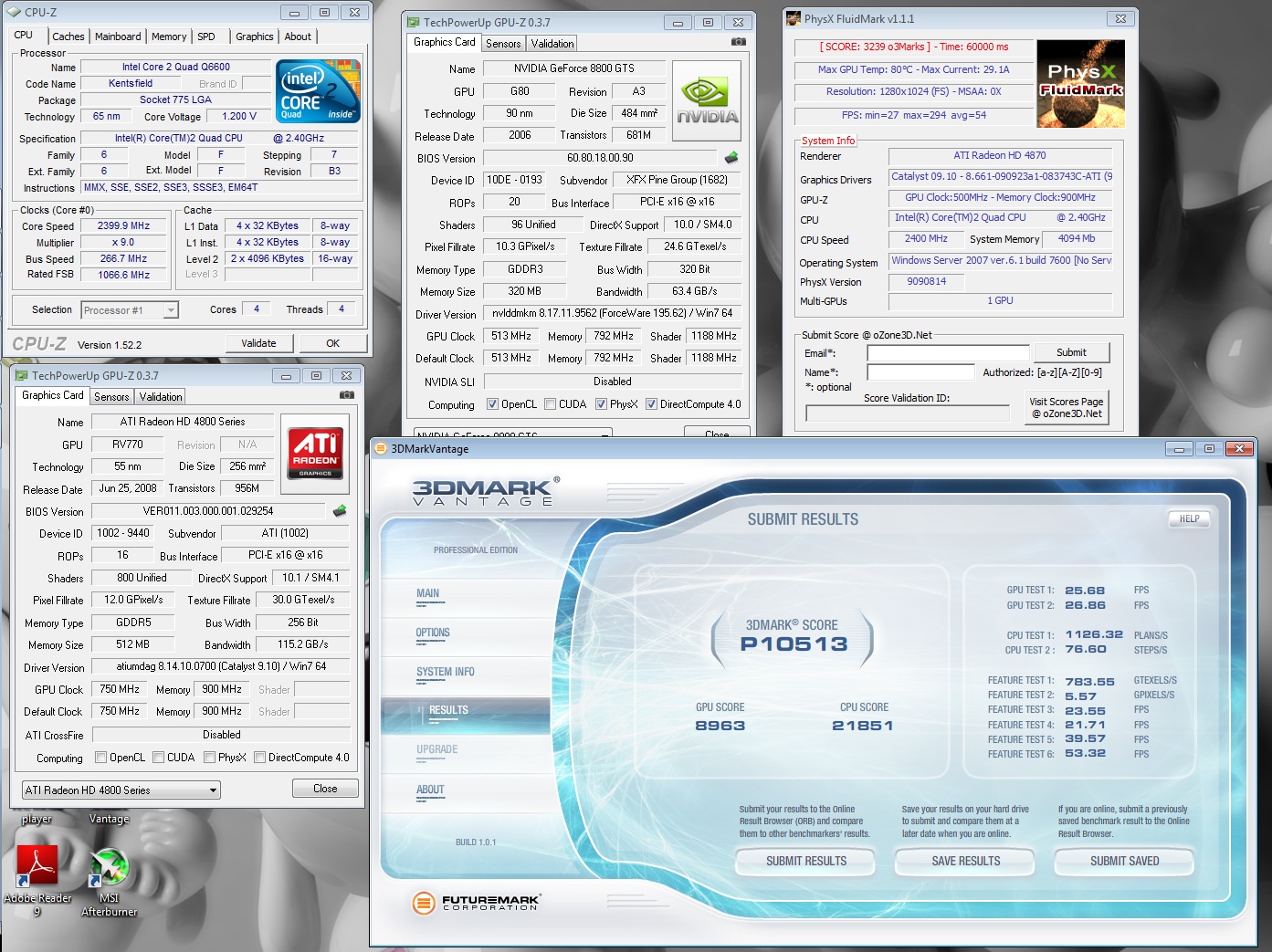Toggle the CUDA checkbox in ATI GPU-Z
1272x952 pixels.
159,757
